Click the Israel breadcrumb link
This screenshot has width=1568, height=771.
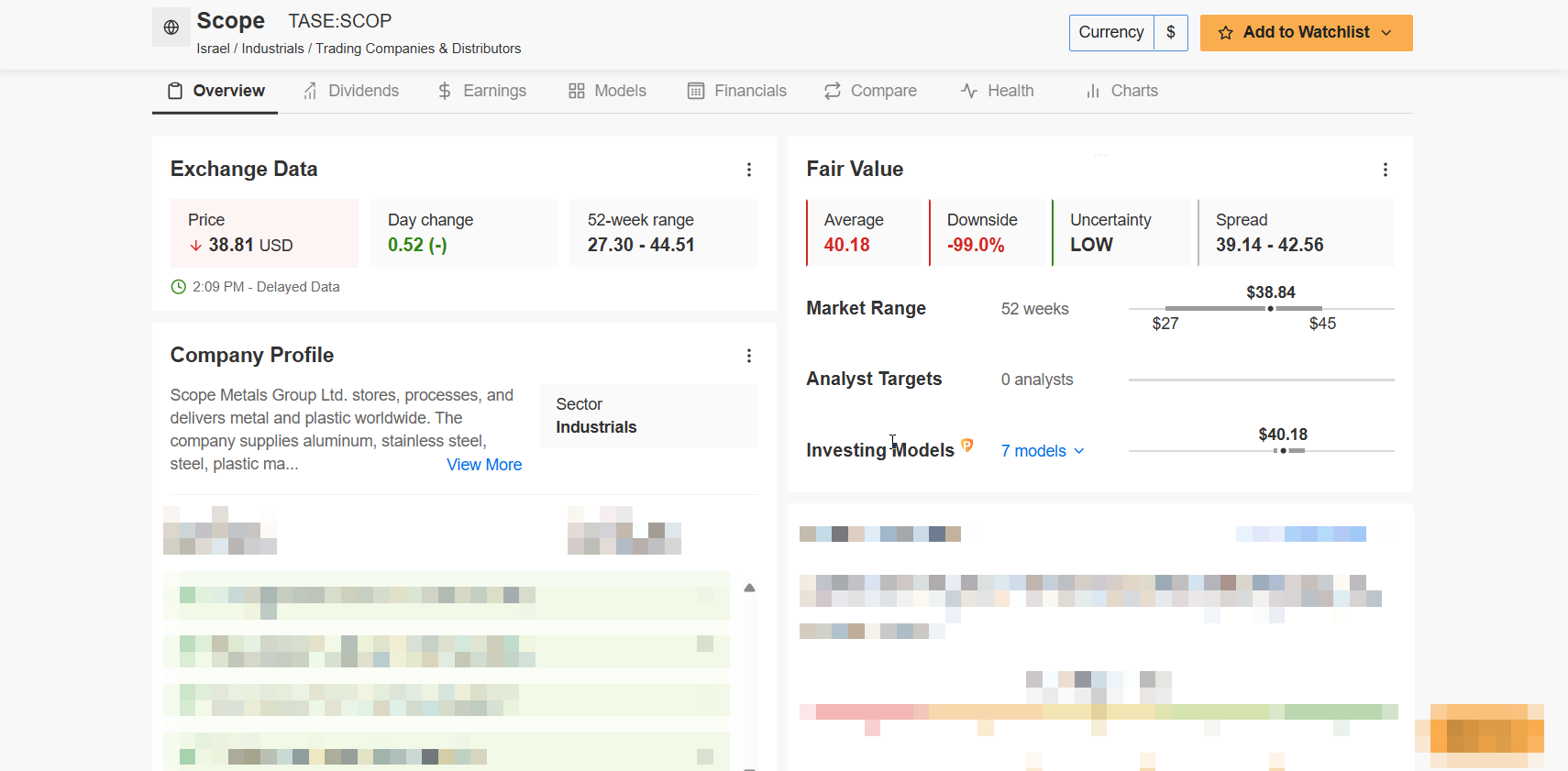pyautogui.click(x=213, y=49)
